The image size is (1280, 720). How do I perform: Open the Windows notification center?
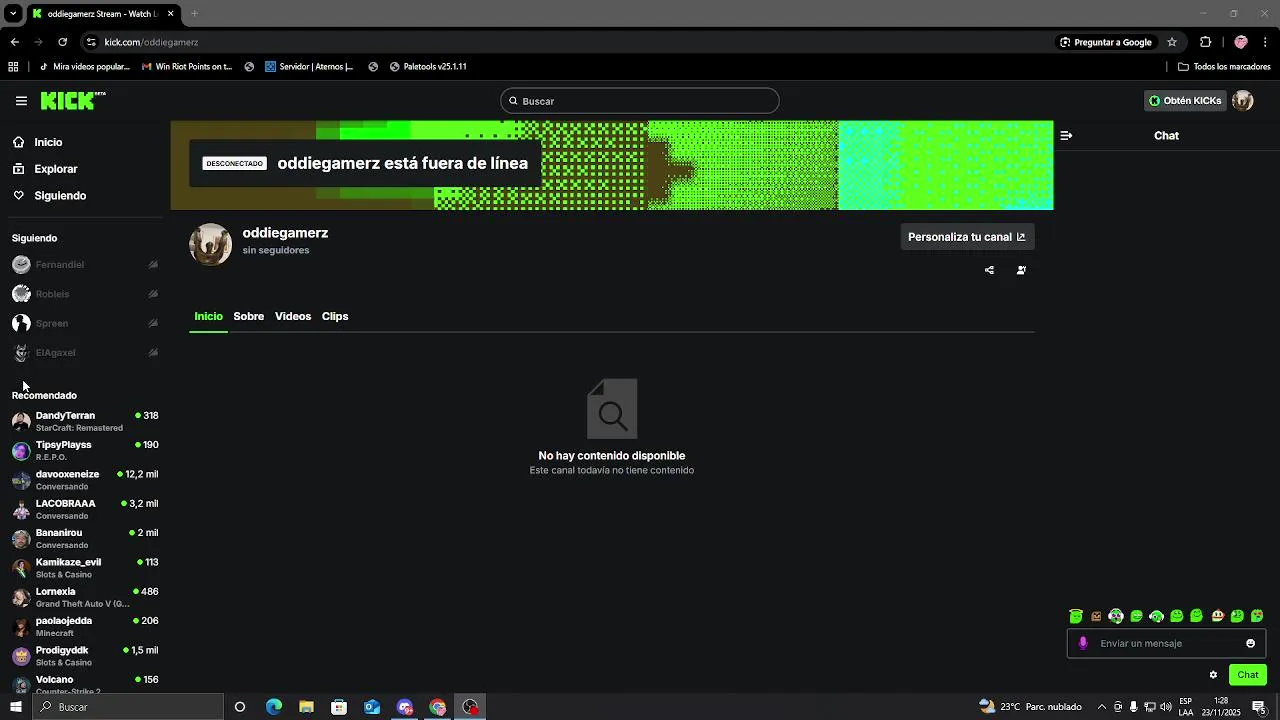[x=1259, y=707]
